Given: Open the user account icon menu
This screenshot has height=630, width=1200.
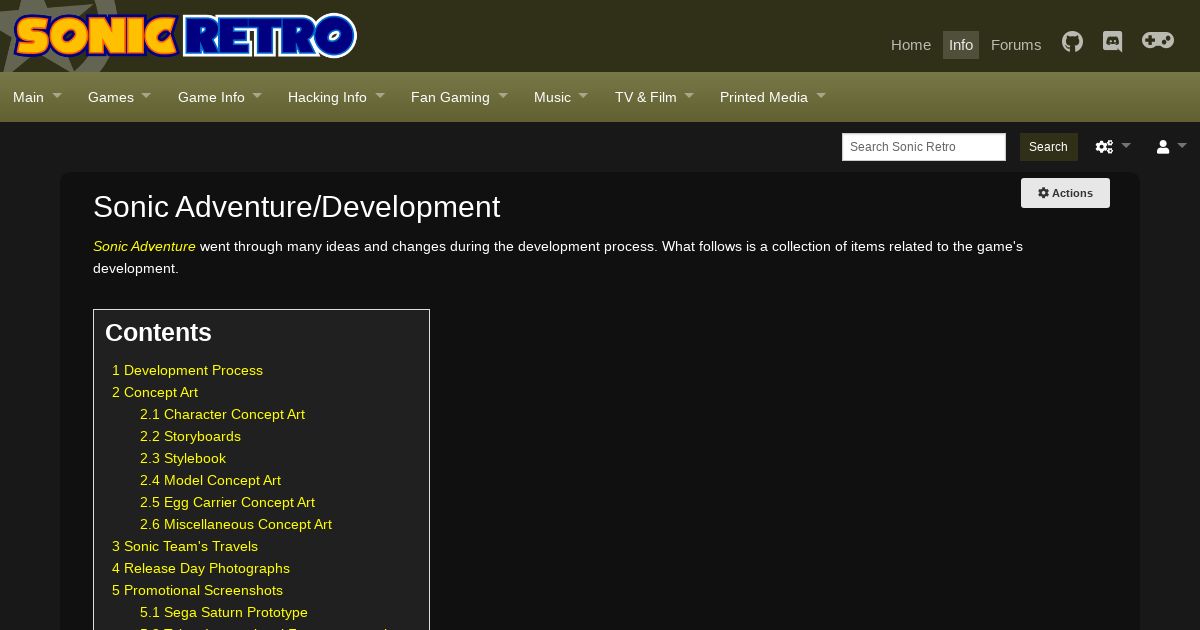Looking at the screenshot, I should [1171, 146].
